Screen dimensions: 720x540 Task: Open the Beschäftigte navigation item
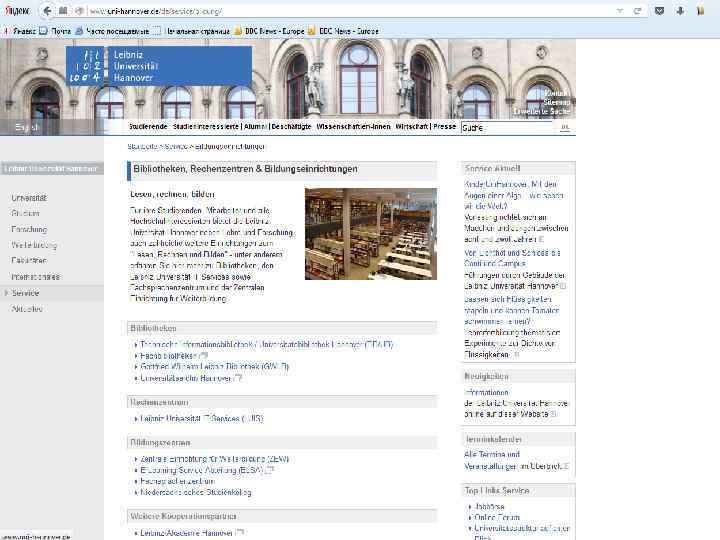pyautogui.click(x=291, y=126)
